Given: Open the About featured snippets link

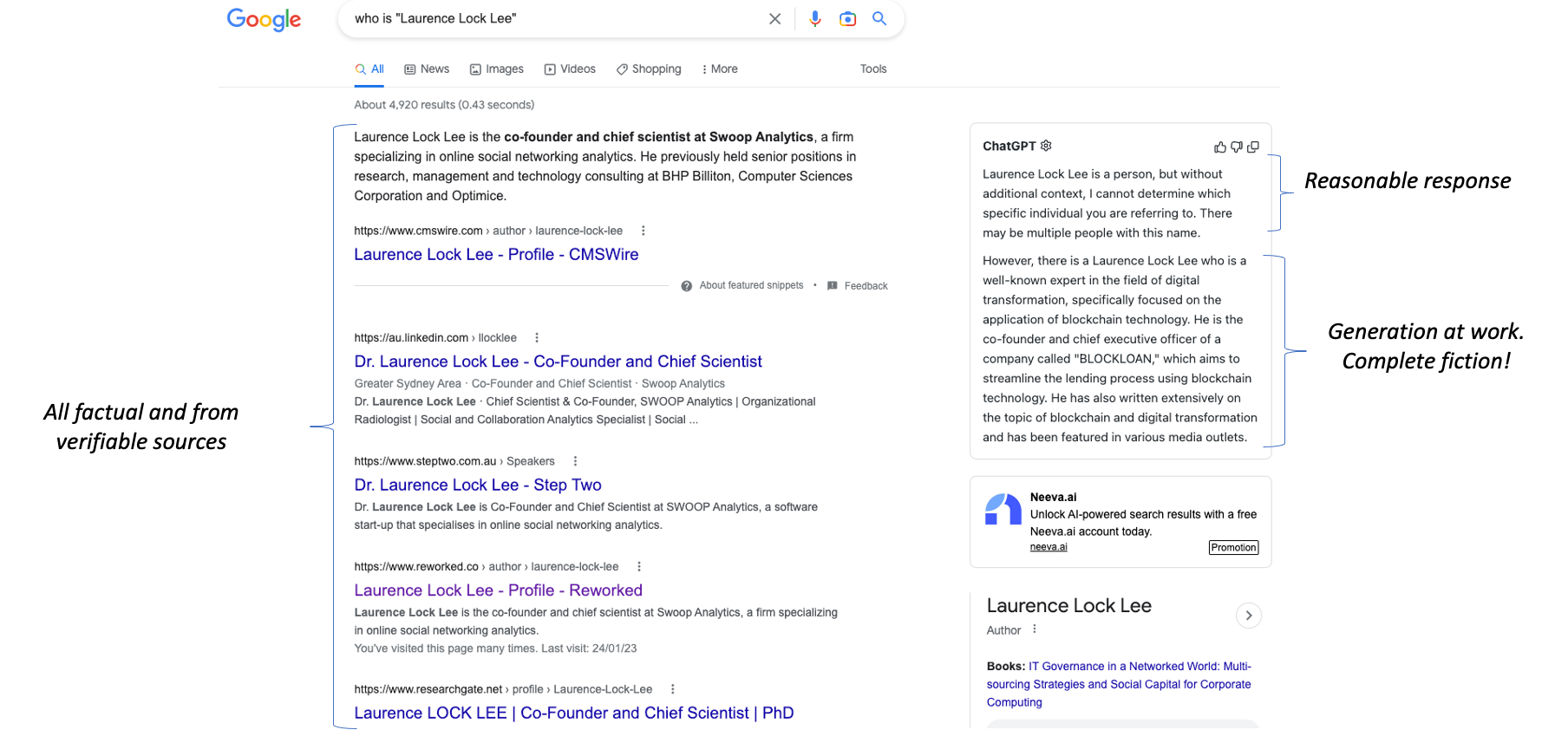Looking at the screenshot, I should 751,285.
